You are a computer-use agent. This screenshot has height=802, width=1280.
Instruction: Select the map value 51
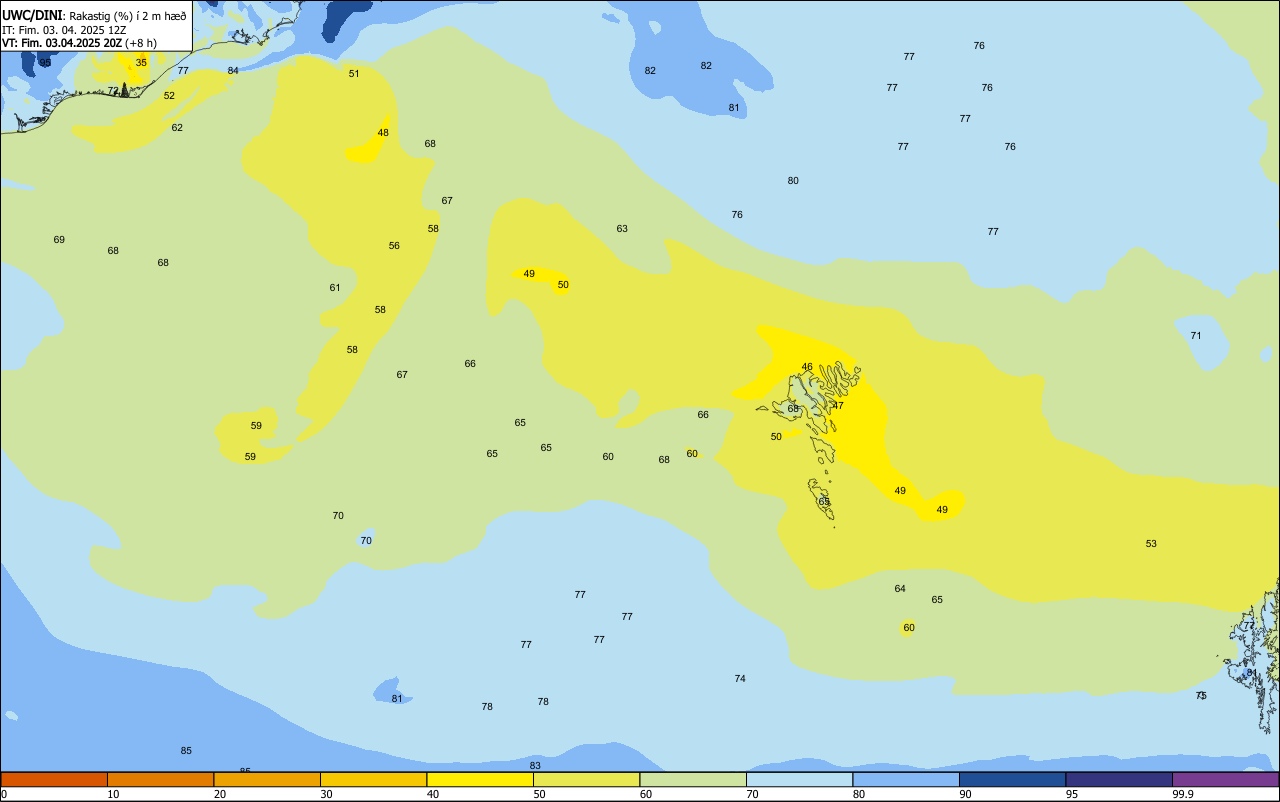click(x=354, y=73)
